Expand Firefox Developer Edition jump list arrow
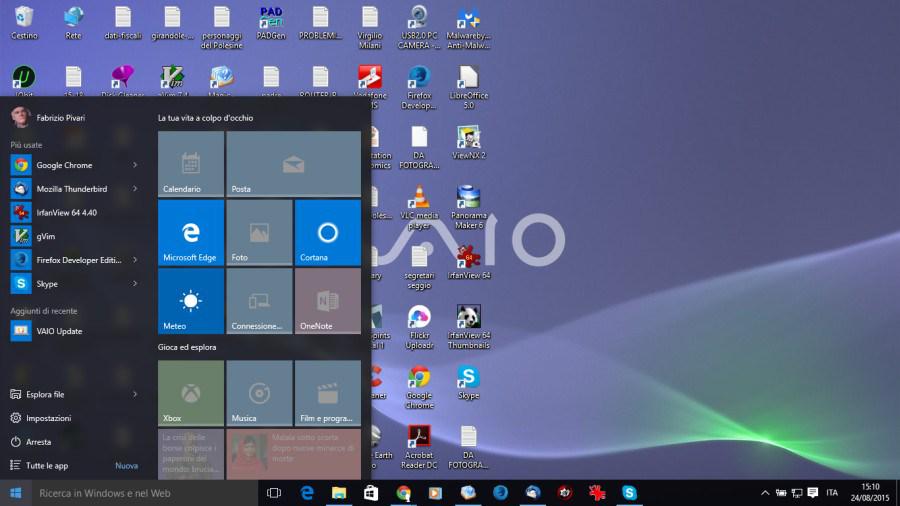900x506 pixels. tap(135, 260)
